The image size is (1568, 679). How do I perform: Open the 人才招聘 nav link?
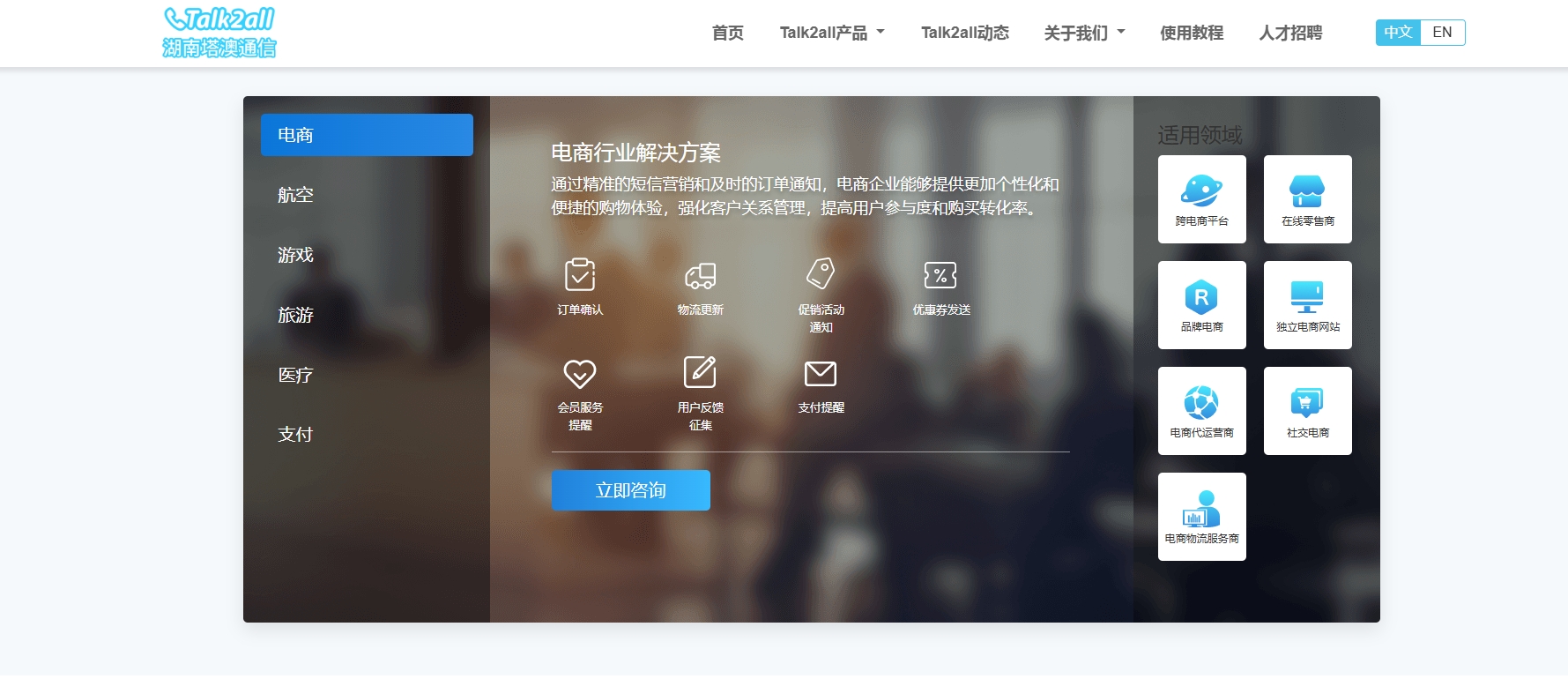pyautogui.click(x=1290, y=33)
